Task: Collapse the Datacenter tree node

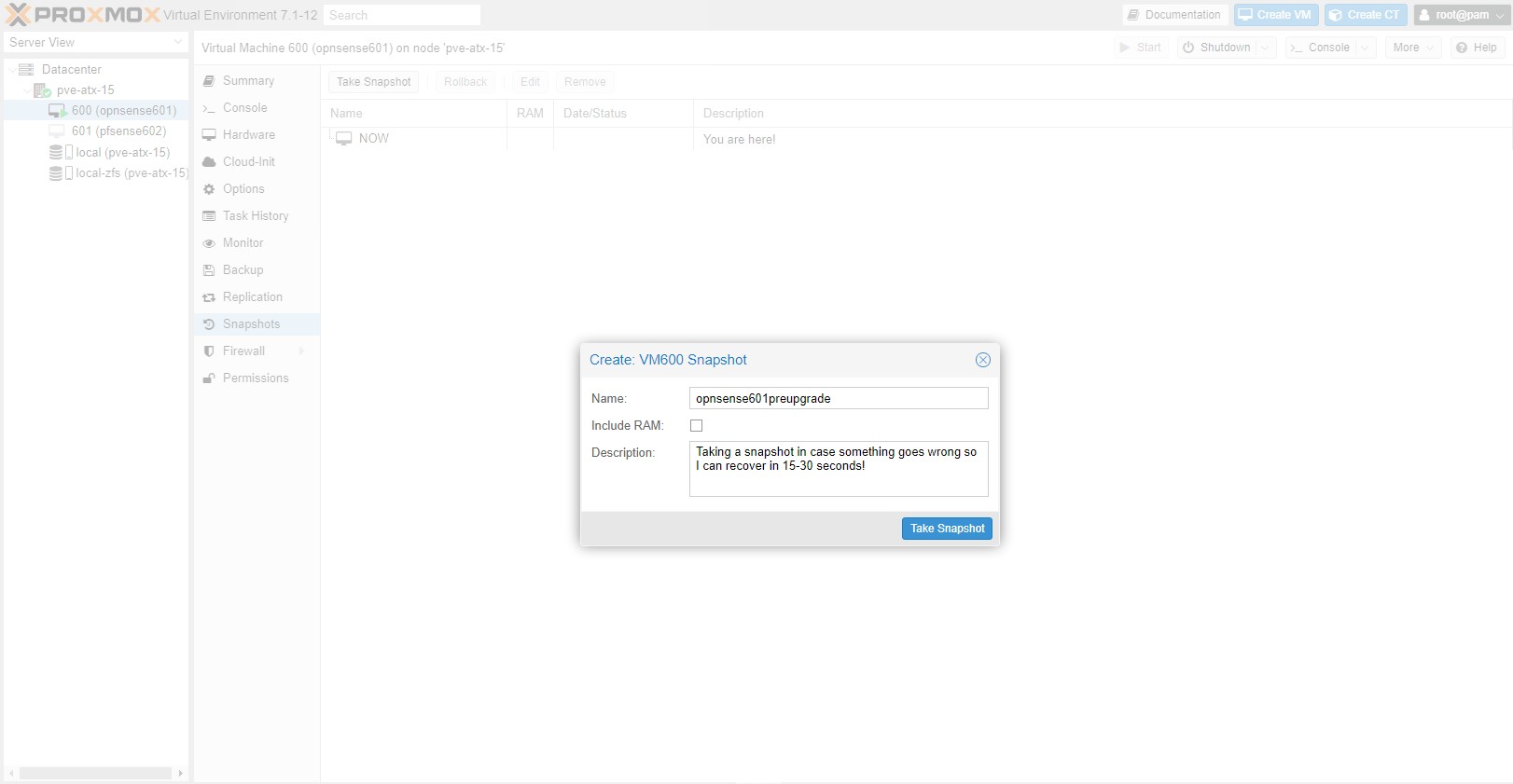Action: click(11, 70)
